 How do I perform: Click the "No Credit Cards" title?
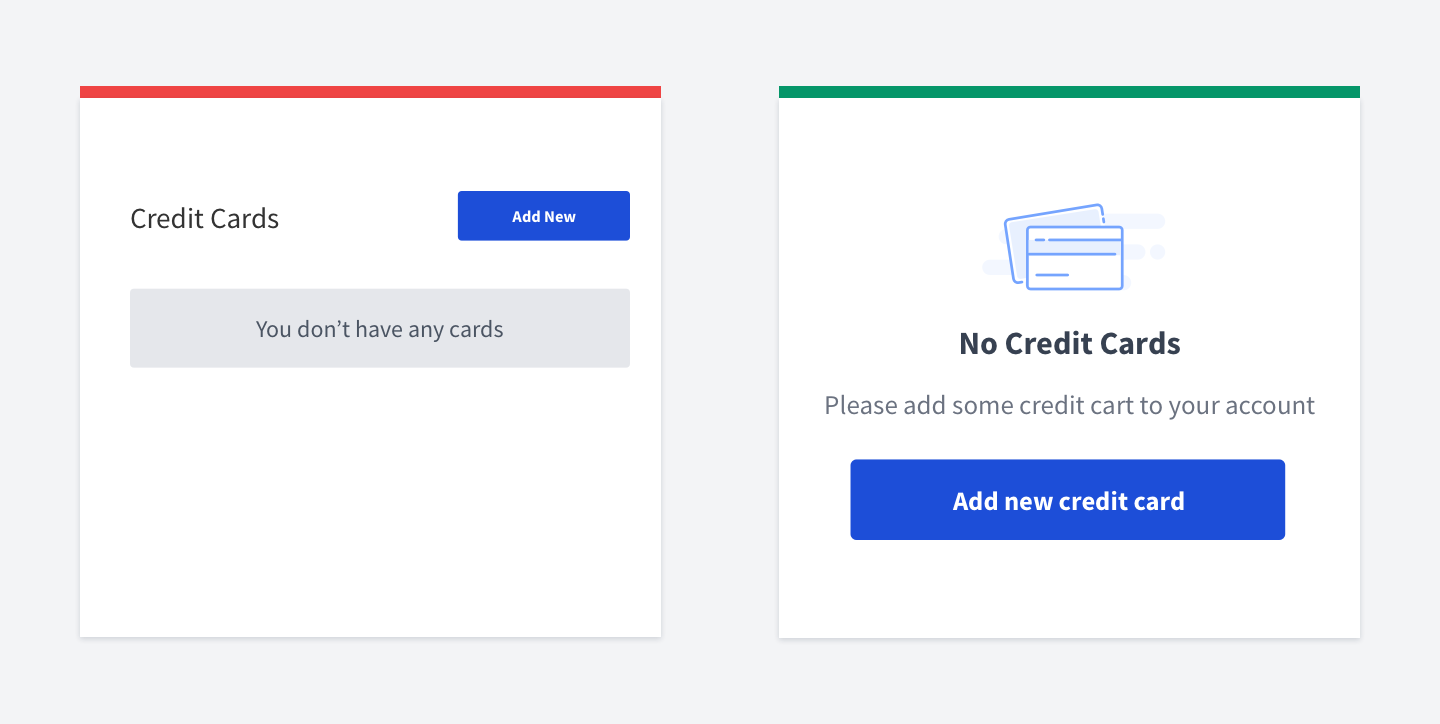point(1070,344)
